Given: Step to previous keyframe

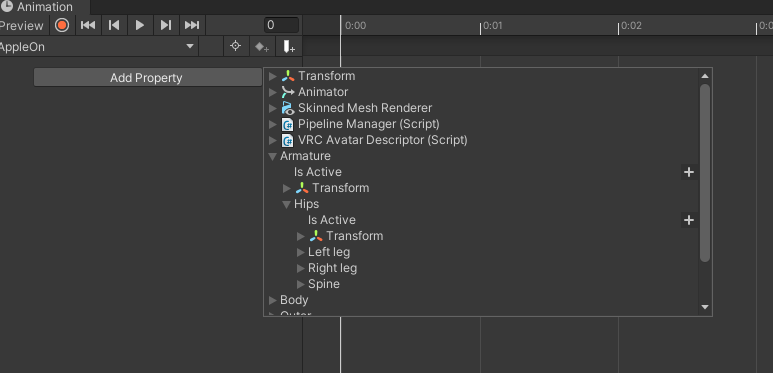Looking at the screenshot, I should (114, 25).
